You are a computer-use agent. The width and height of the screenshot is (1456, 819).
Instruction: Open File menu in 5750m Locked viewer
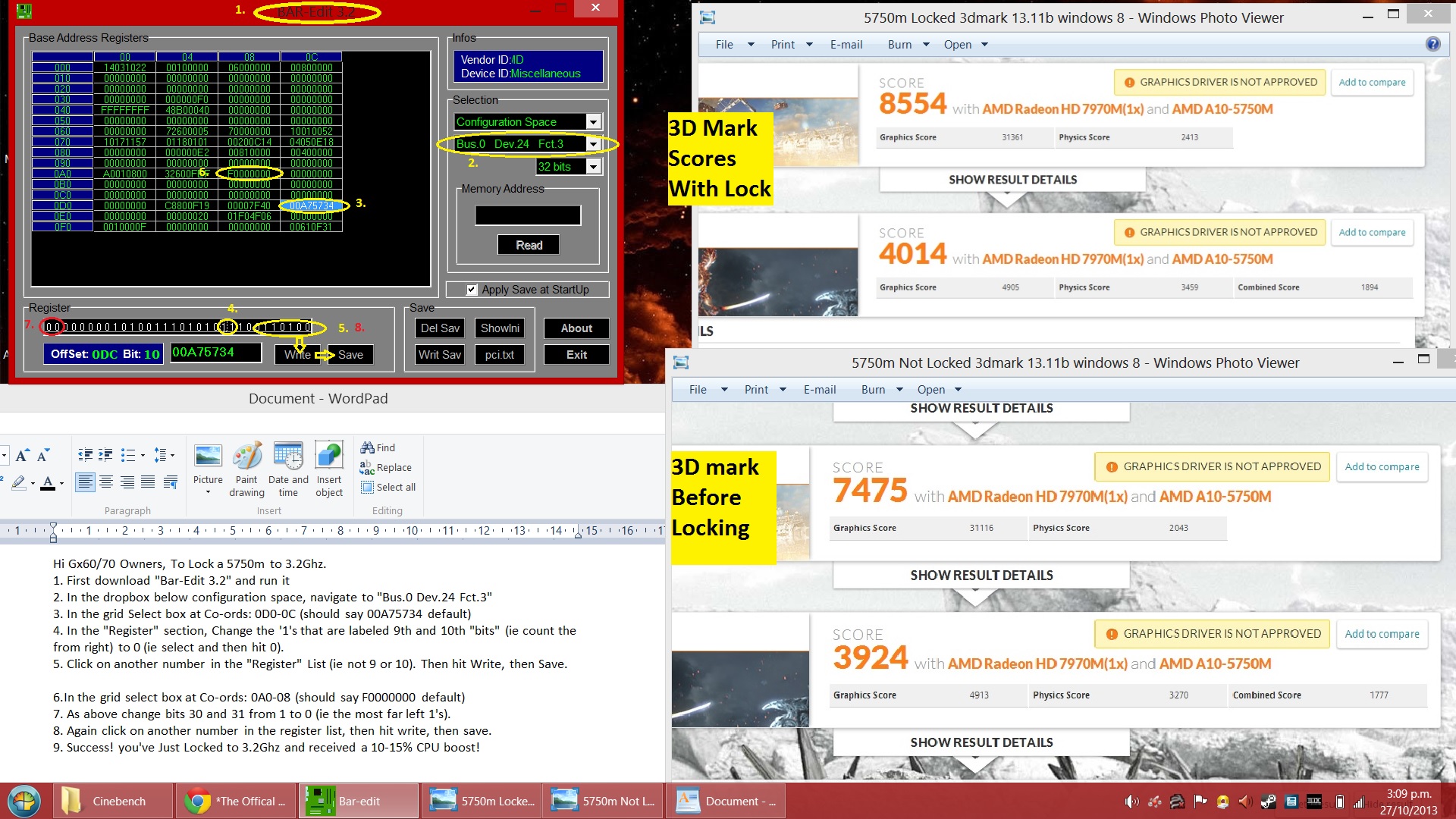click(724, 45)
